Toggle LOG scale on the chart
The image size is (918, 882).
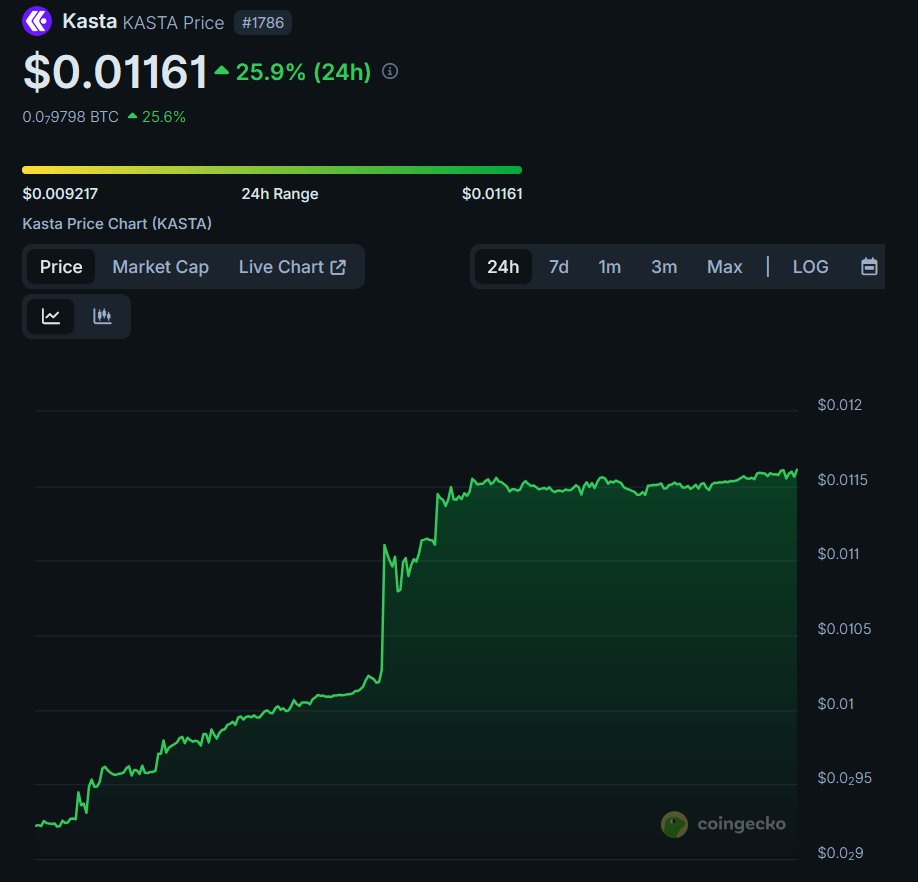pyautogui.click(x=810, y=267)
